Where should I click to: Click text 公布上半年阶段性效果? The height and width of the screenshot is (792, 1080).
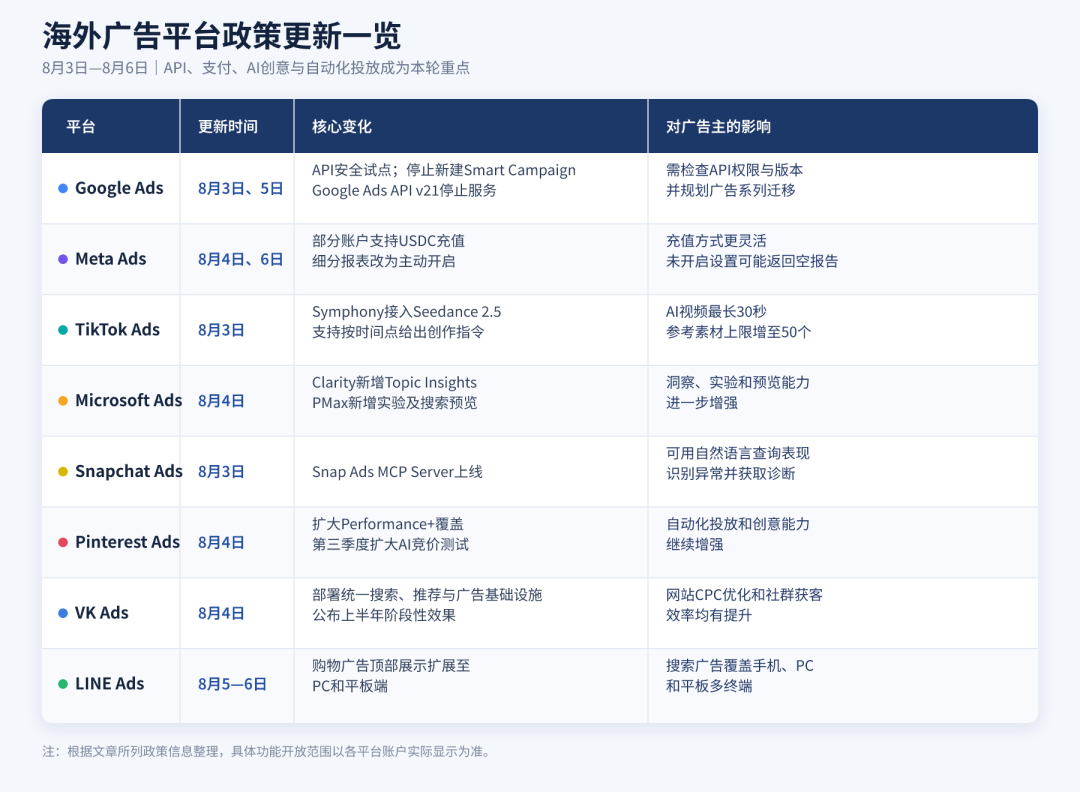click(x=384, y=615)
